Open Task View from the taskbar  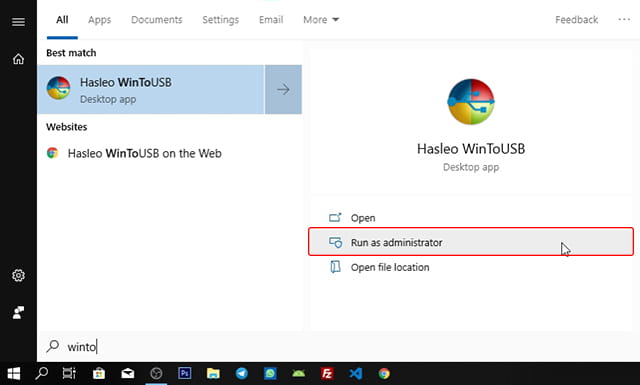click(69, 373)
